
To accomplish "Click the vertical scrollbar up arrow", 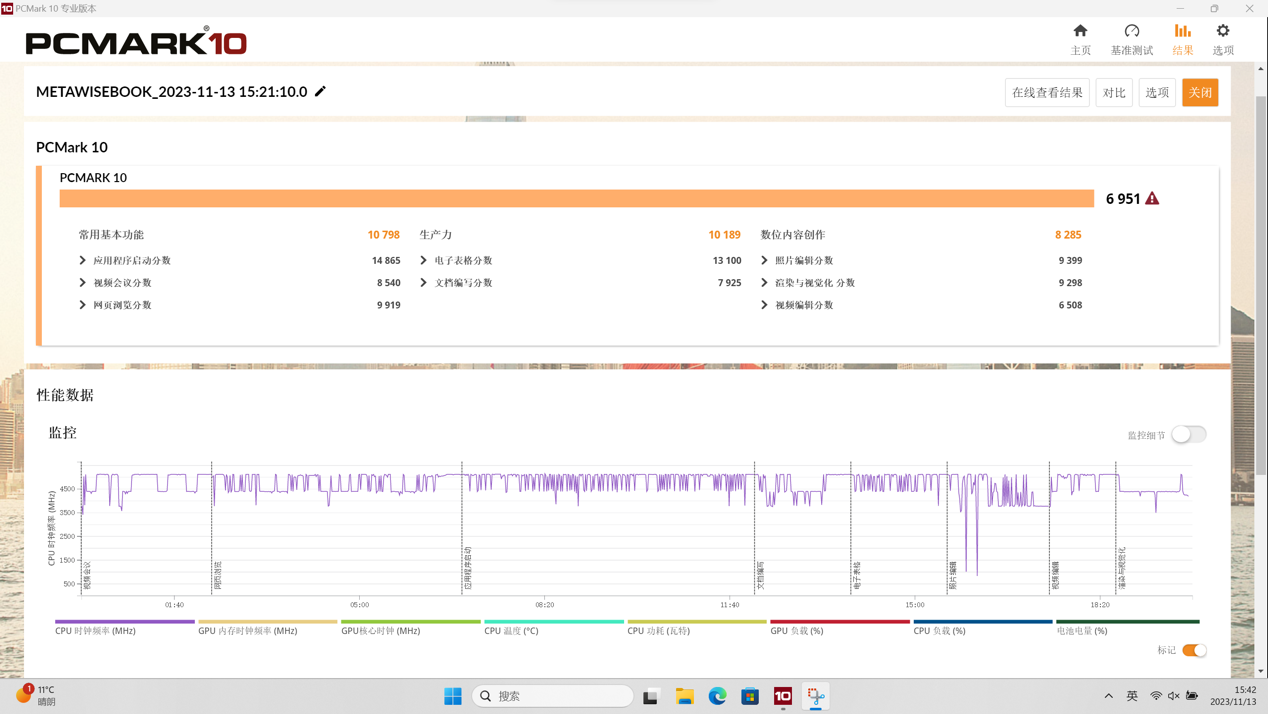I will tap(1260, 69).
